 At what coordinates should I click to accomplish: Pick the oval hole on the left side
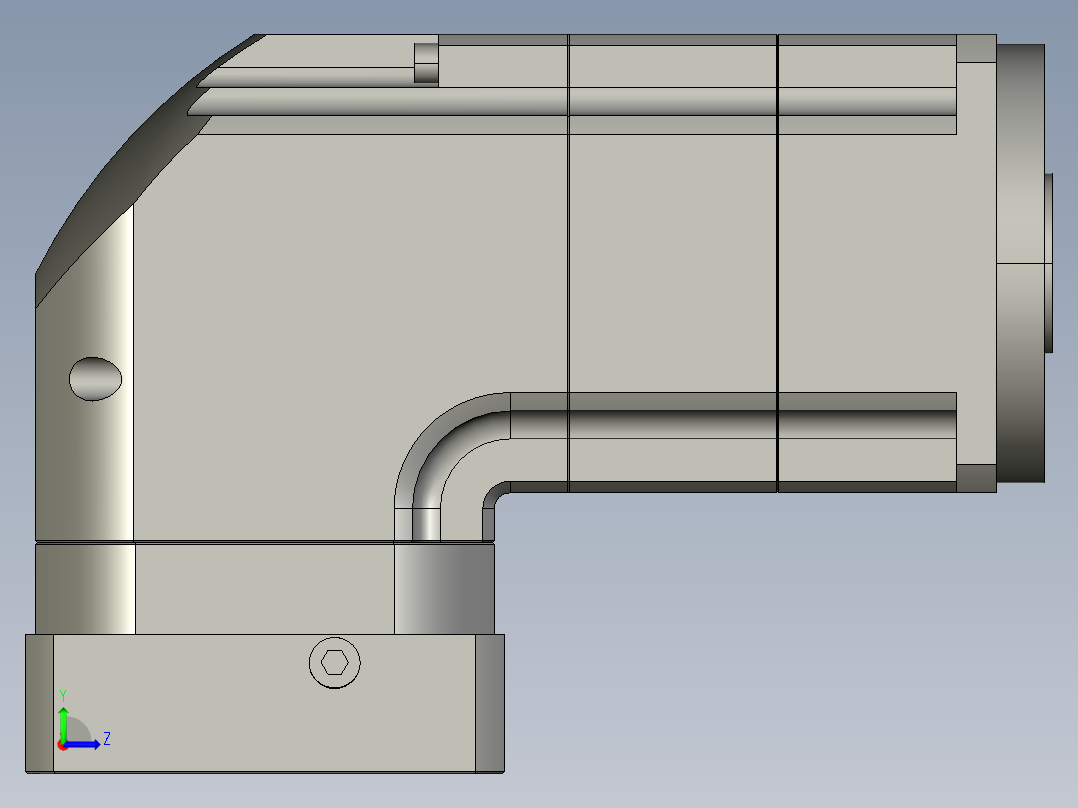pos(96,379)
